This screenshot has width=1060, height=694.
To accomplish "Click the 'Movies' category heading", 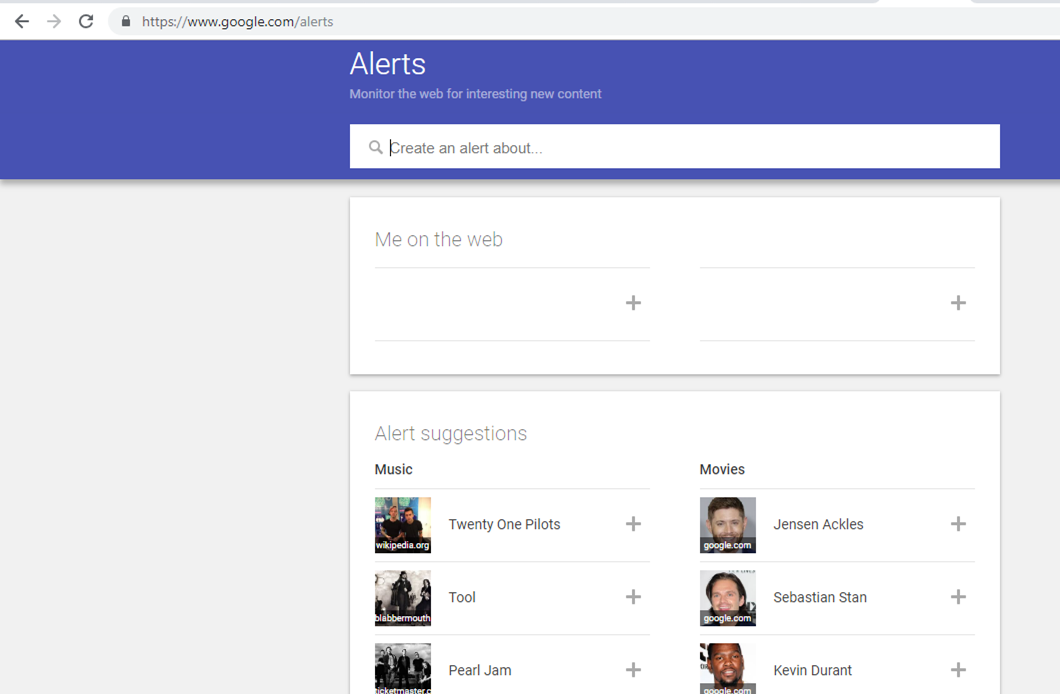I will click(x=722, y=469).
